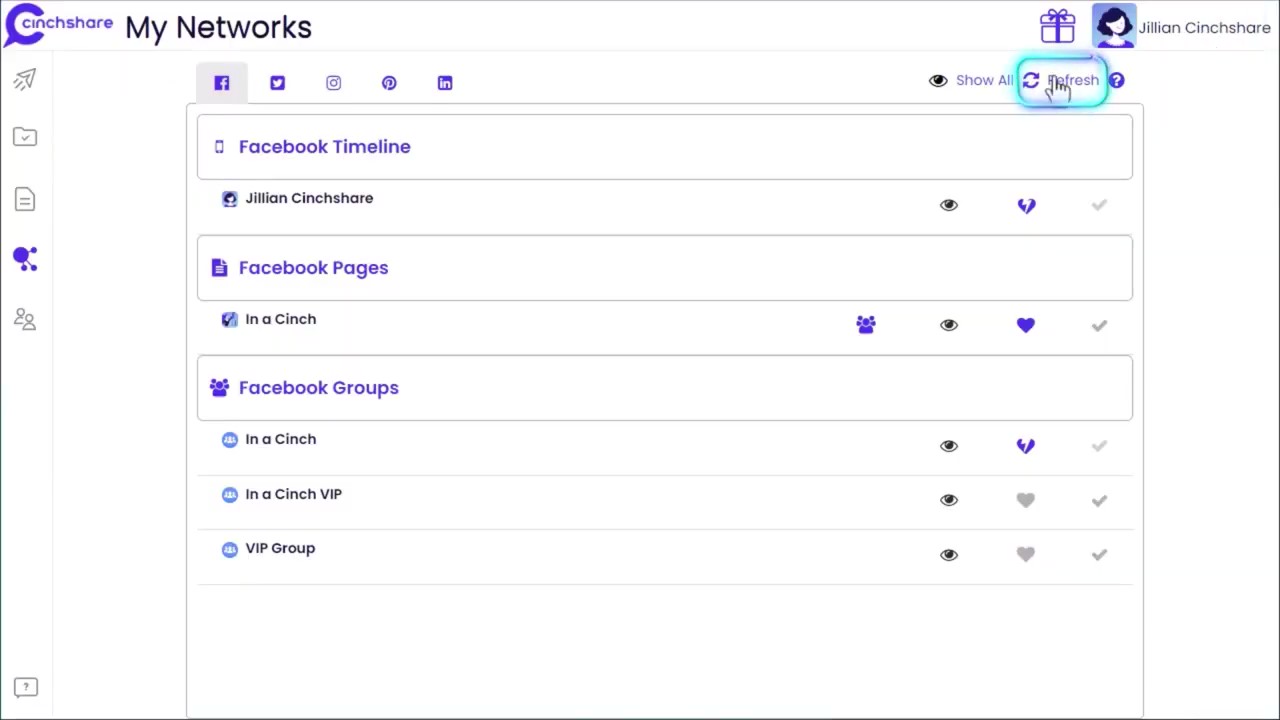Click checkmark for VIP Group
This screenshot has height=720, width=1280.
pyautogui.click(x=1099, y=555)
